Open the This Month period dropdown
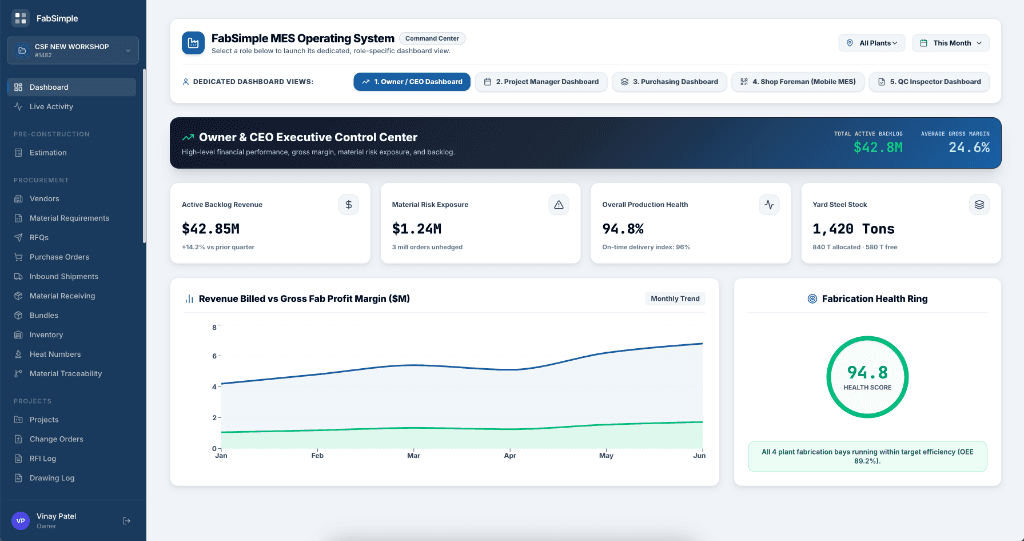 click(951, 43)
